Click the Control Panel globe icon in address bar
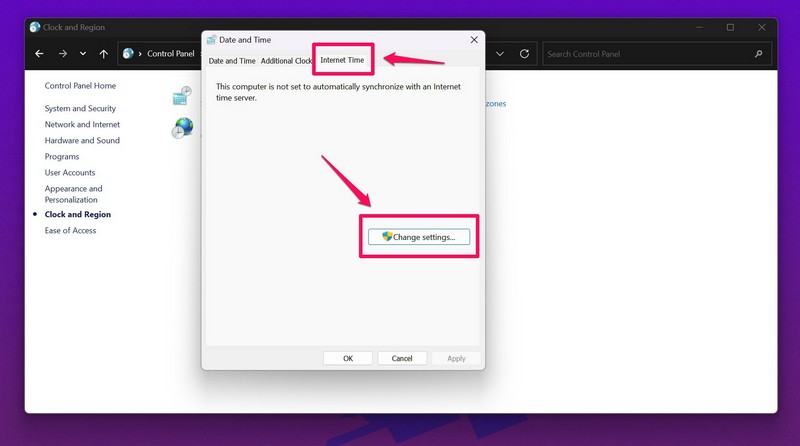 click(128, 54)
